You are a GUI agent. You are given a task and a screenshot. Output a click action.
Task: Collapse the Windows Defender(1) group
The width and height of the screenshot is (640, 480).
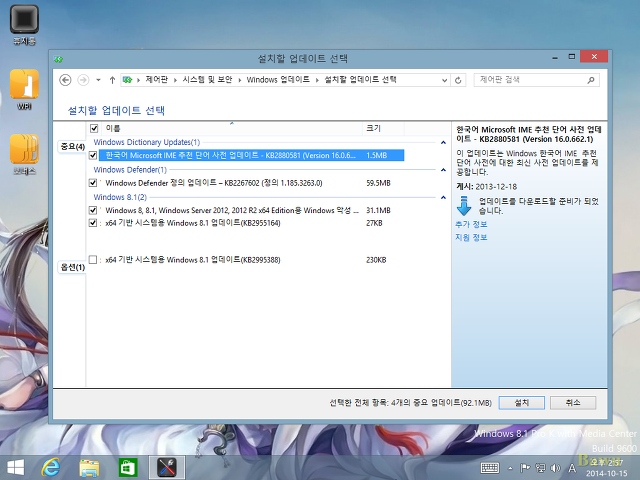tap(443, 170)
